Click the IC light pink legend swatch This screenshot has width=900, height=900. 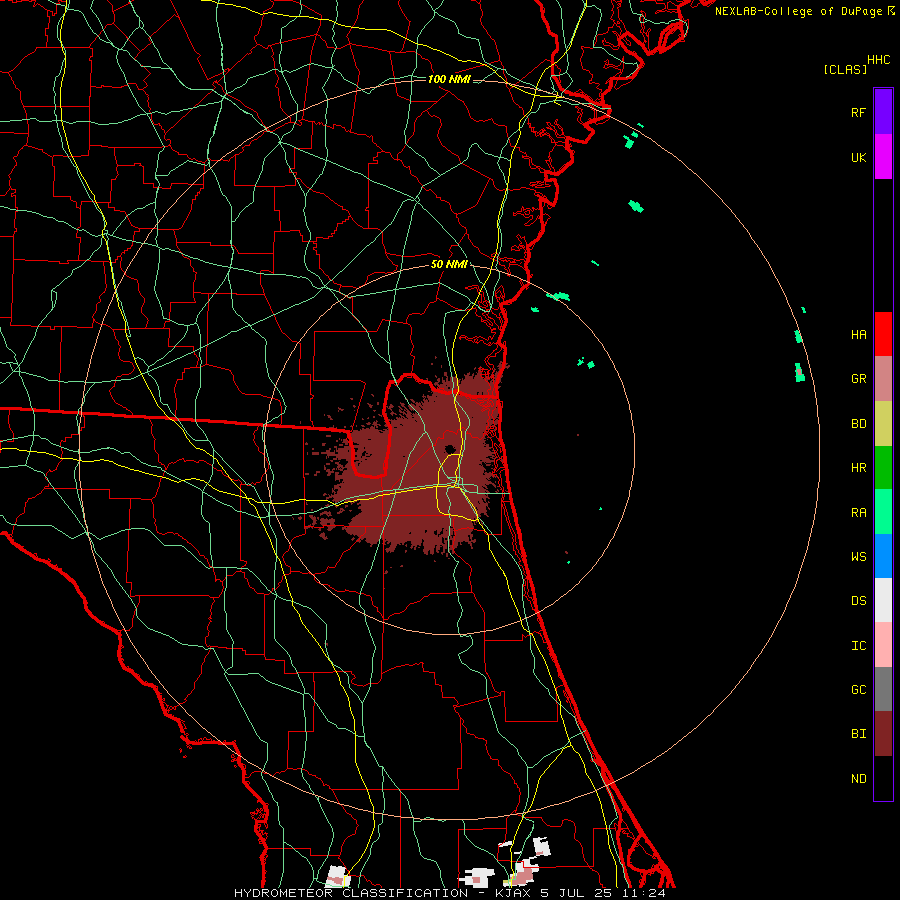[883, 645]
